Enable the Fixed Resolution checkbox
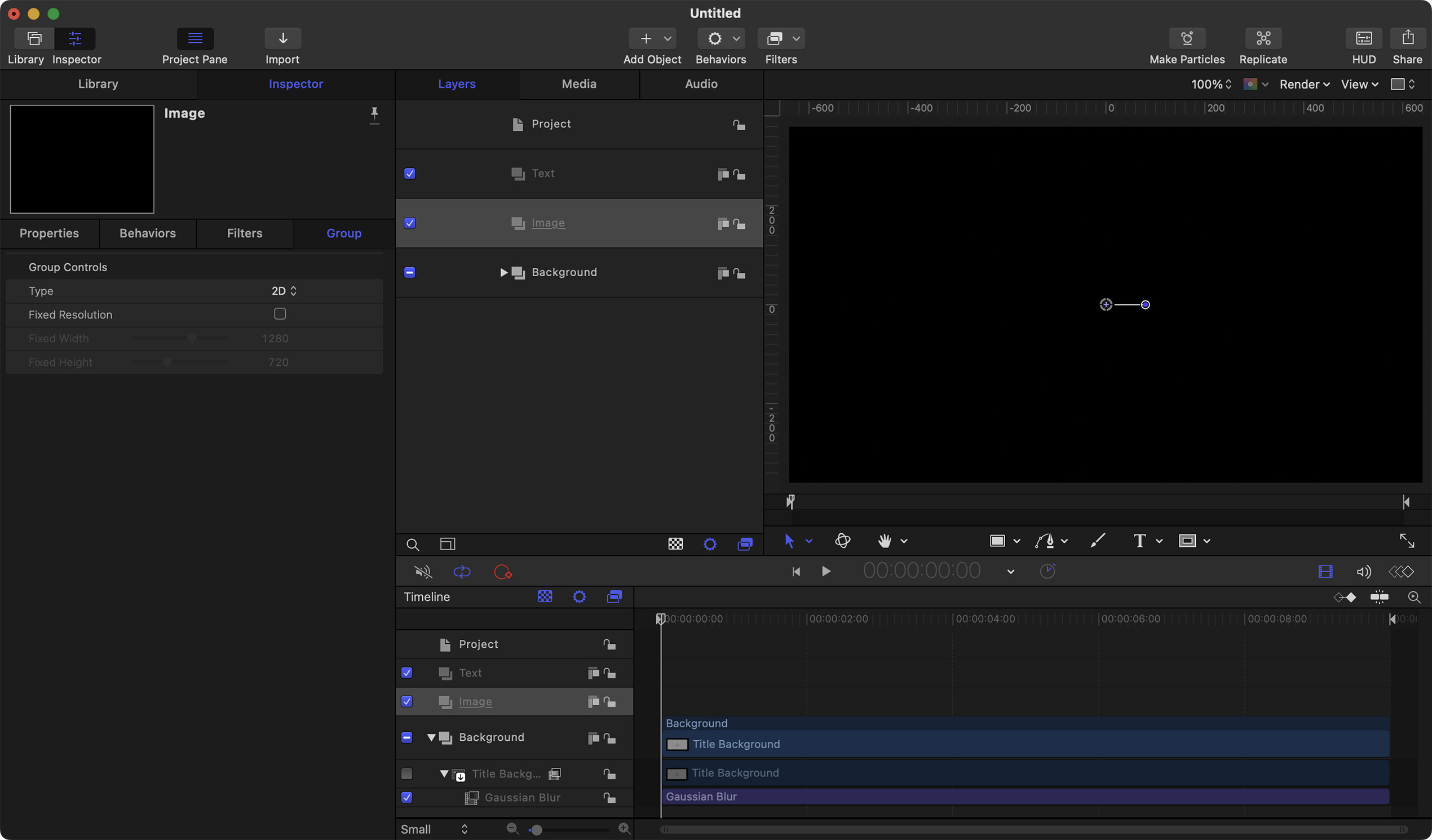This screenshot has width=1432, height=840. 280,314
